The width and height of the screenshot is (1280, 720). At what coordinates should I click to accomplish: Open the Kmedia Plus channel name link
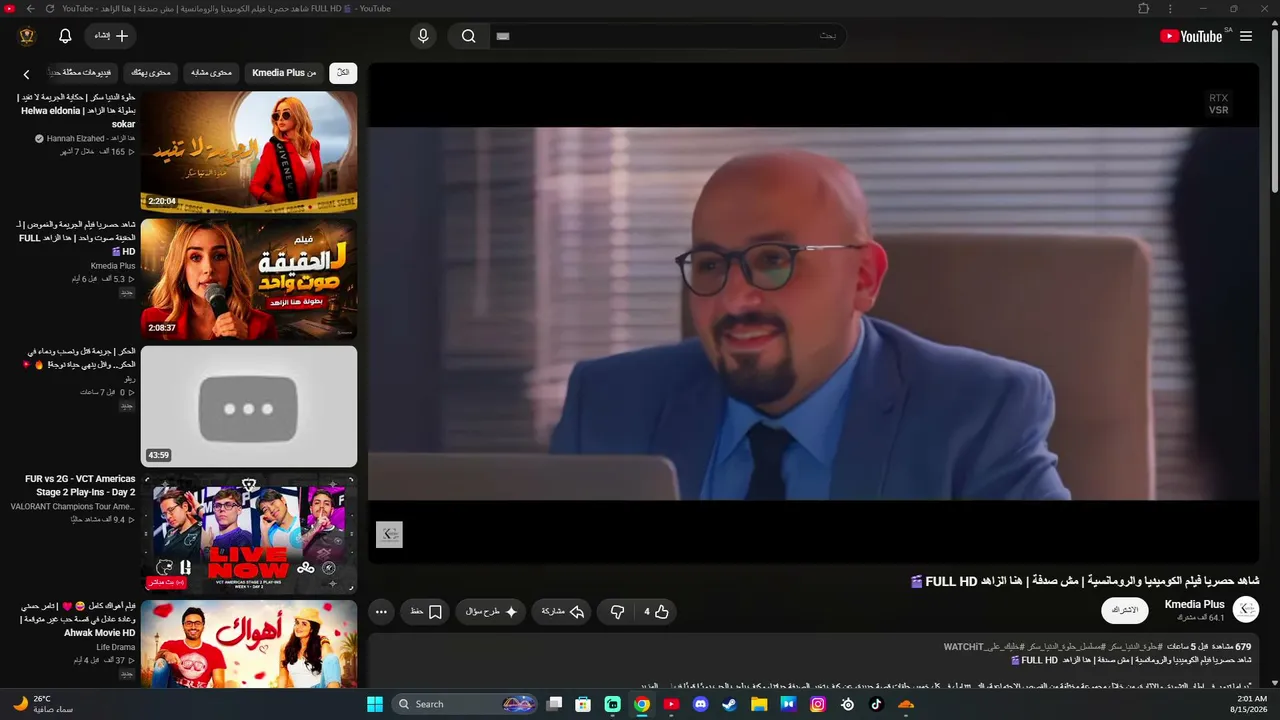(1195, 604)
